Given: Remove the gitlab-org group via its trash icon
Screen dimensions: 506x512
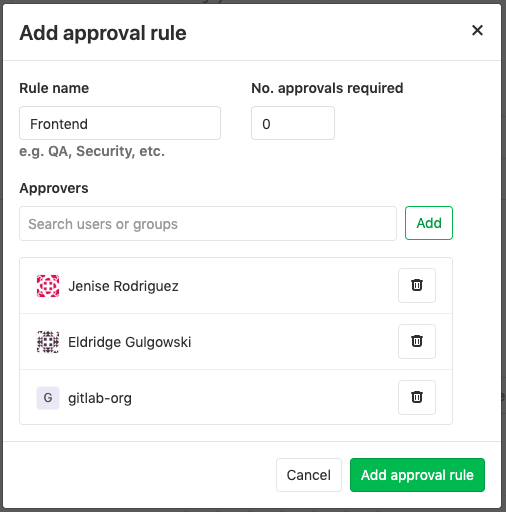Looking at the screenshot, I should [417, 397].
